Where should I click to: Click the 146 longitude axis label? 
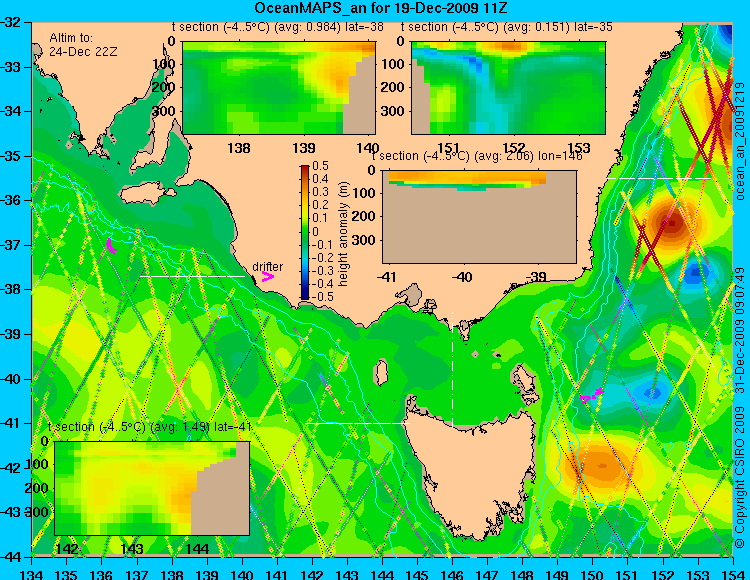(x=452, y=574)
